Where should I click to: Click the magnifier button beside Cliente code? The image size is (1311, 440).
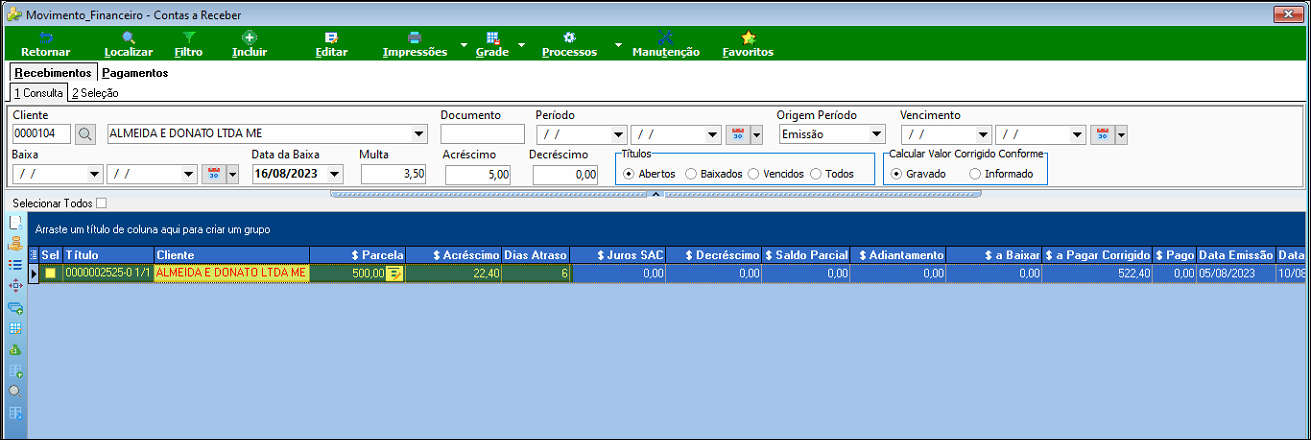coord(86,134)
